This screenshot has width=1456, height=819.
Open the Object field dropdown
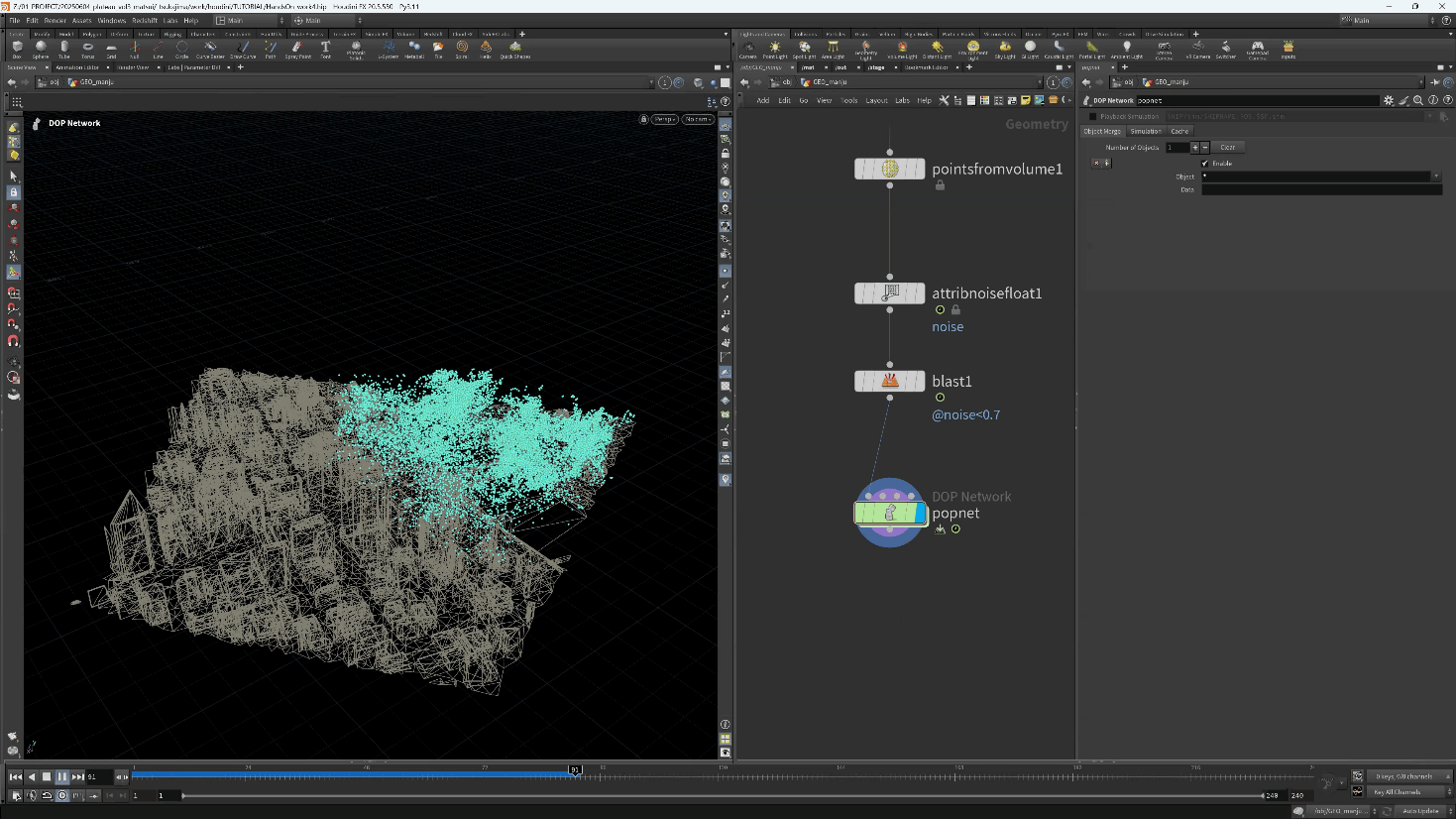tap(1436, 176)
